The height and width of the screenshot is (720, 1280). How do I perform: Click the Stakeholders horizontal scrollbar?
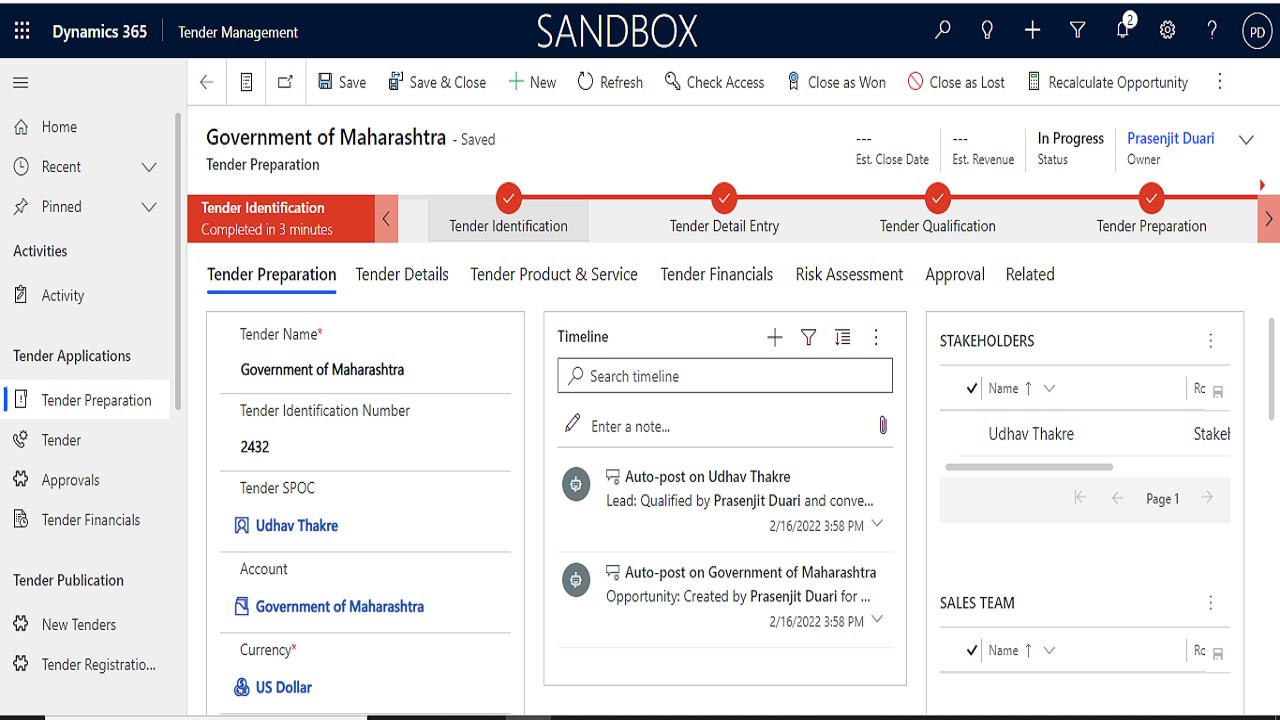coord(1029,467)
